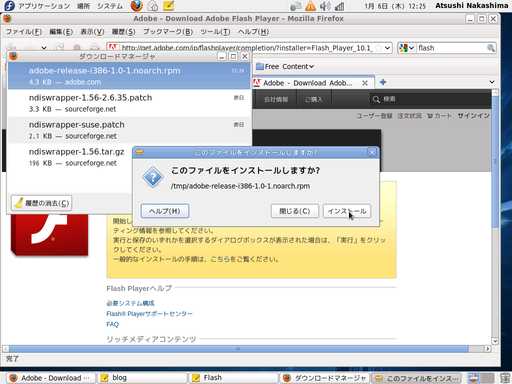The height and width of the screenshot is (384, 512).
Task: Open the Flash Player support center link
Action: 149,314
